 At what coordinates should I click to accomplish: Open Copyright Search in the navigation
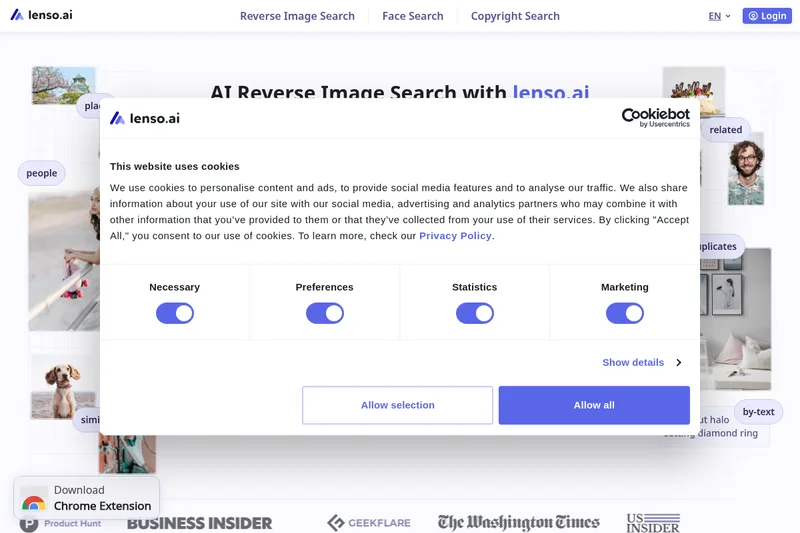tap(515, 16)
